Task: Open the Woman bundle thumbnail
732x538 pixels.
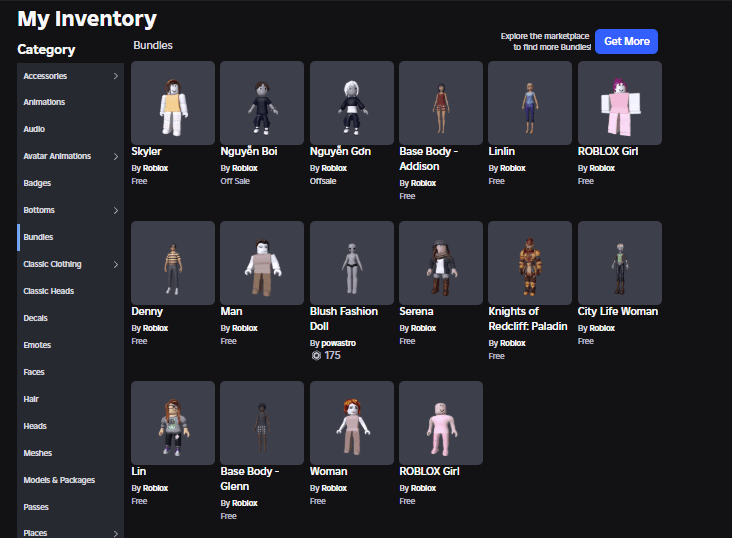Action: [x=352, y=423]
